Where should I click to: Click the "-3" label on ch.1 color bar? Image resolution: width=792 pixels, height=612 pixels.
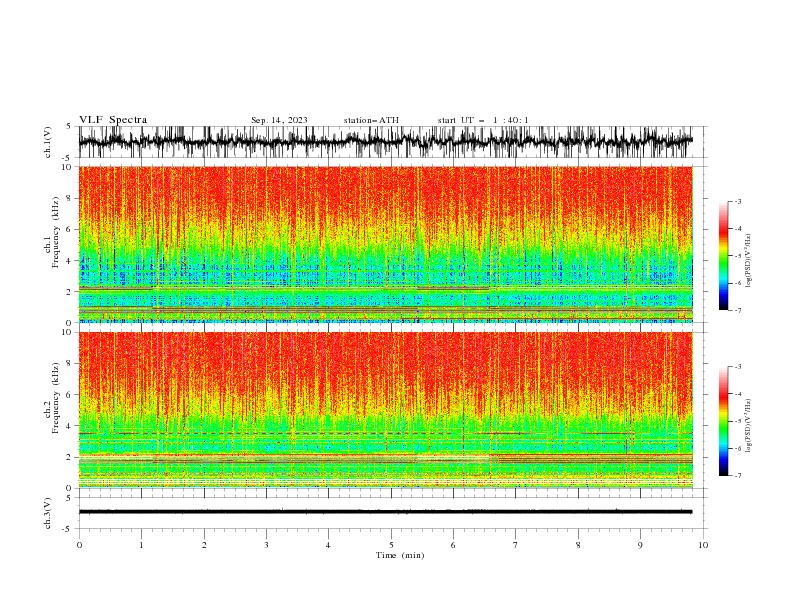coord(737,201)
